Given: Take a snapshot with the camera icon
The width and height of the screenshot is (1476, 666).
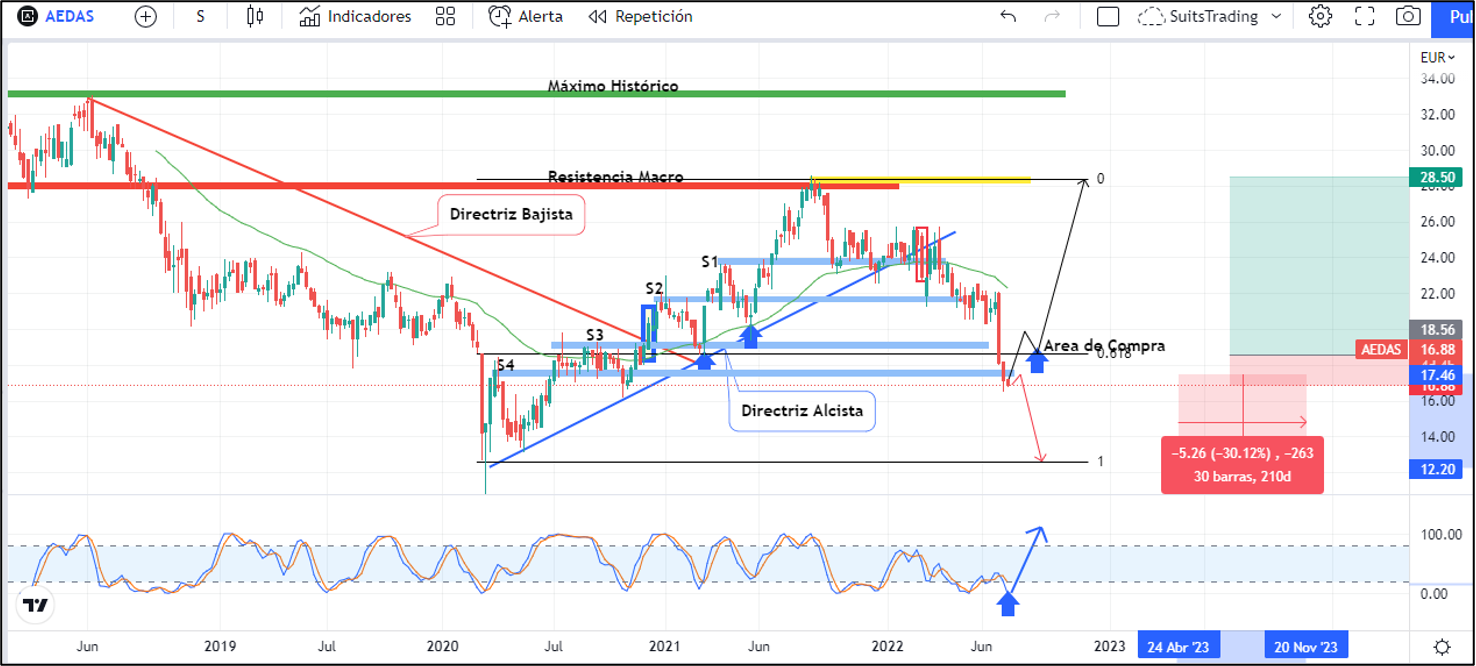Looking at the screenshot, I should 1408,17.
